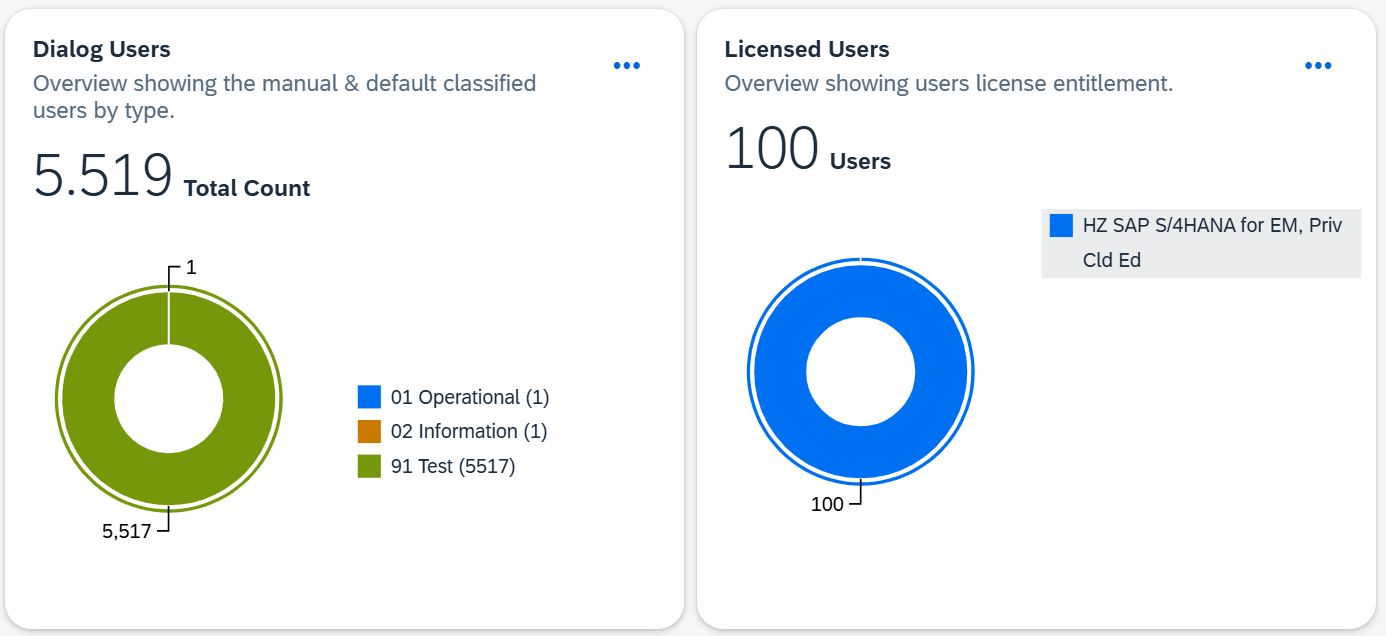Select the 91 Test (5517) legend label
Viewport: 1386px width, 636px height.
(453, 466)
